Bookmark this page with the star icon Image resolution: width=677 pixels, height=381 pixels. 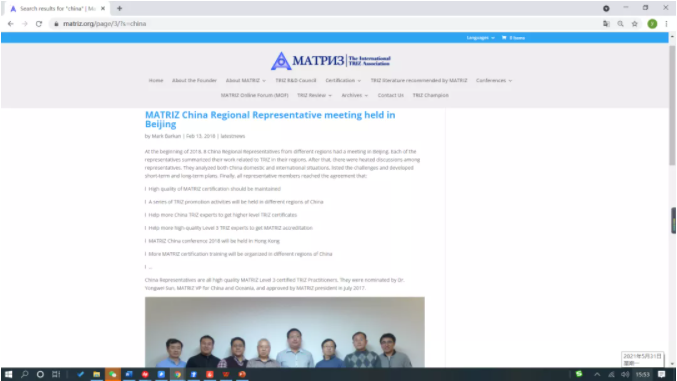pos(634,24)
